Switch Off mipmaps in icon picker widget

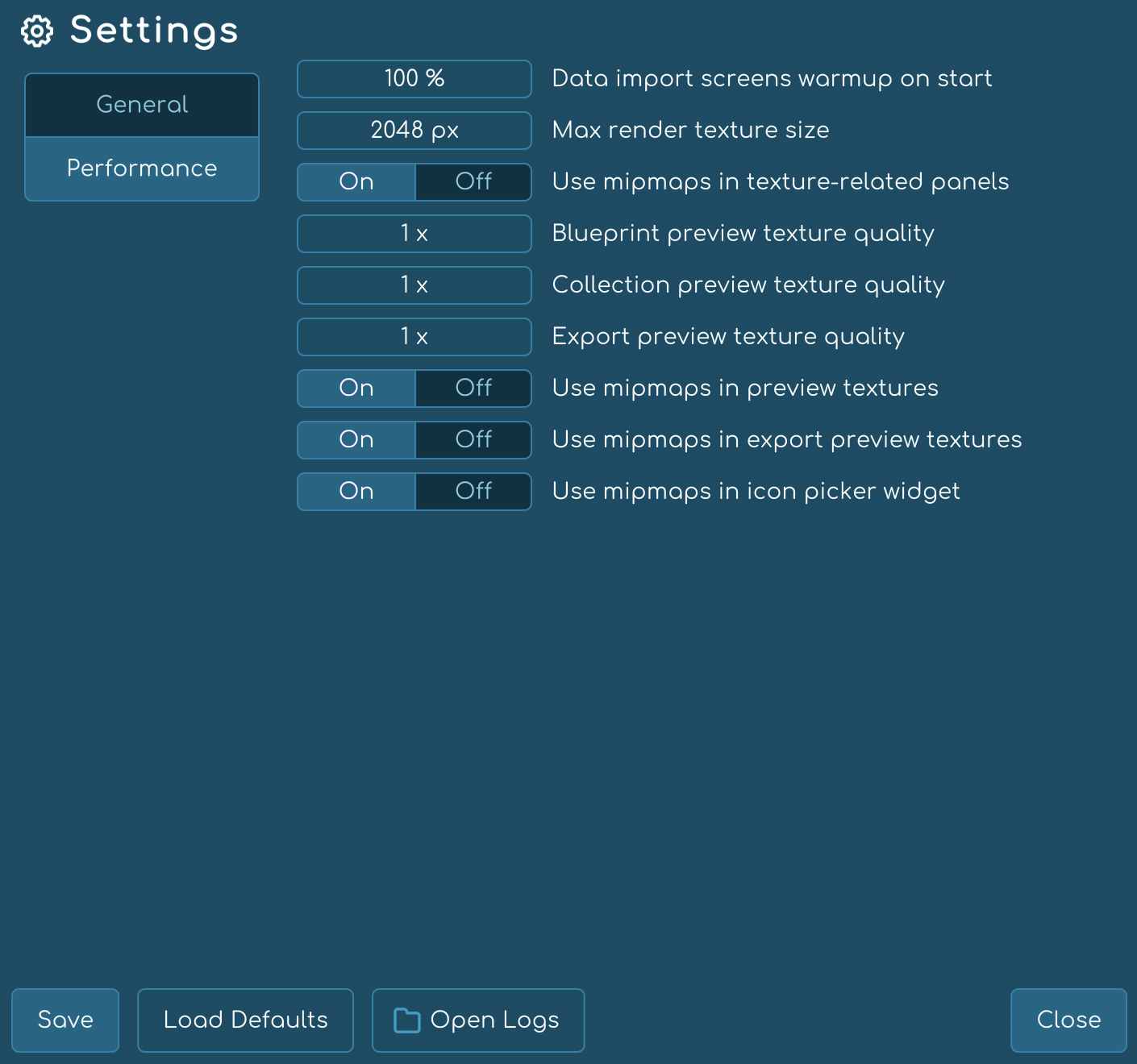(473, 492)
